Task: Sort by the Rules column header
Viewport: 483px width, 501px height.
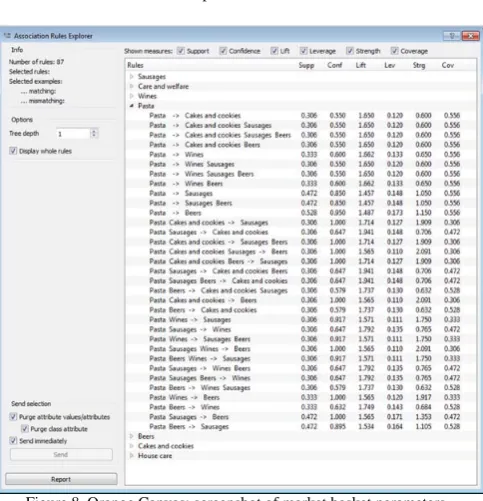Action: [135, 65]
